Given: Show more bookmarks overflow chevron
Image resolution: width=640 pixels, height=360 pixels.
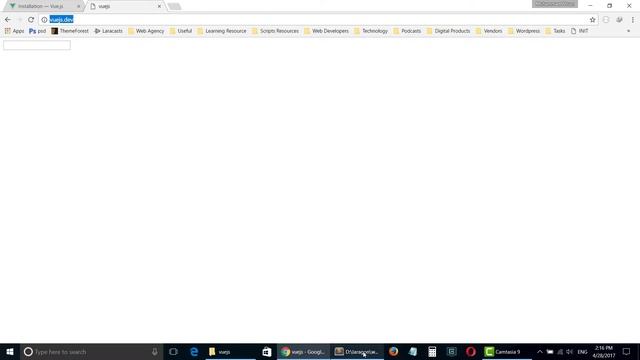Looking at the screenshot, I should pos(628,31).
